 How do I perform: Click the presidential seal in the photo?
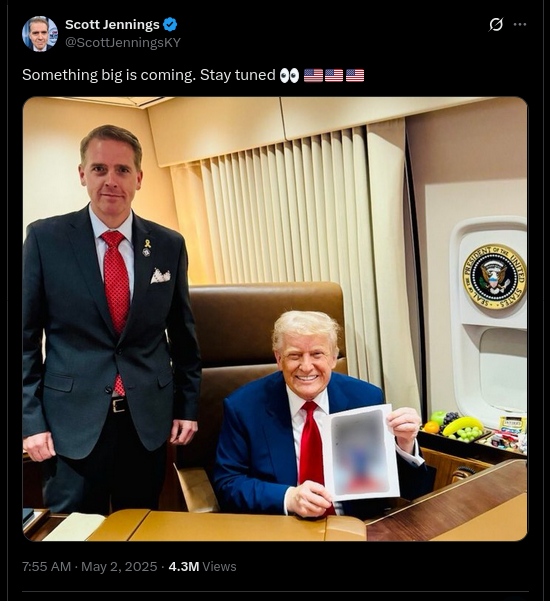(494, 277)
